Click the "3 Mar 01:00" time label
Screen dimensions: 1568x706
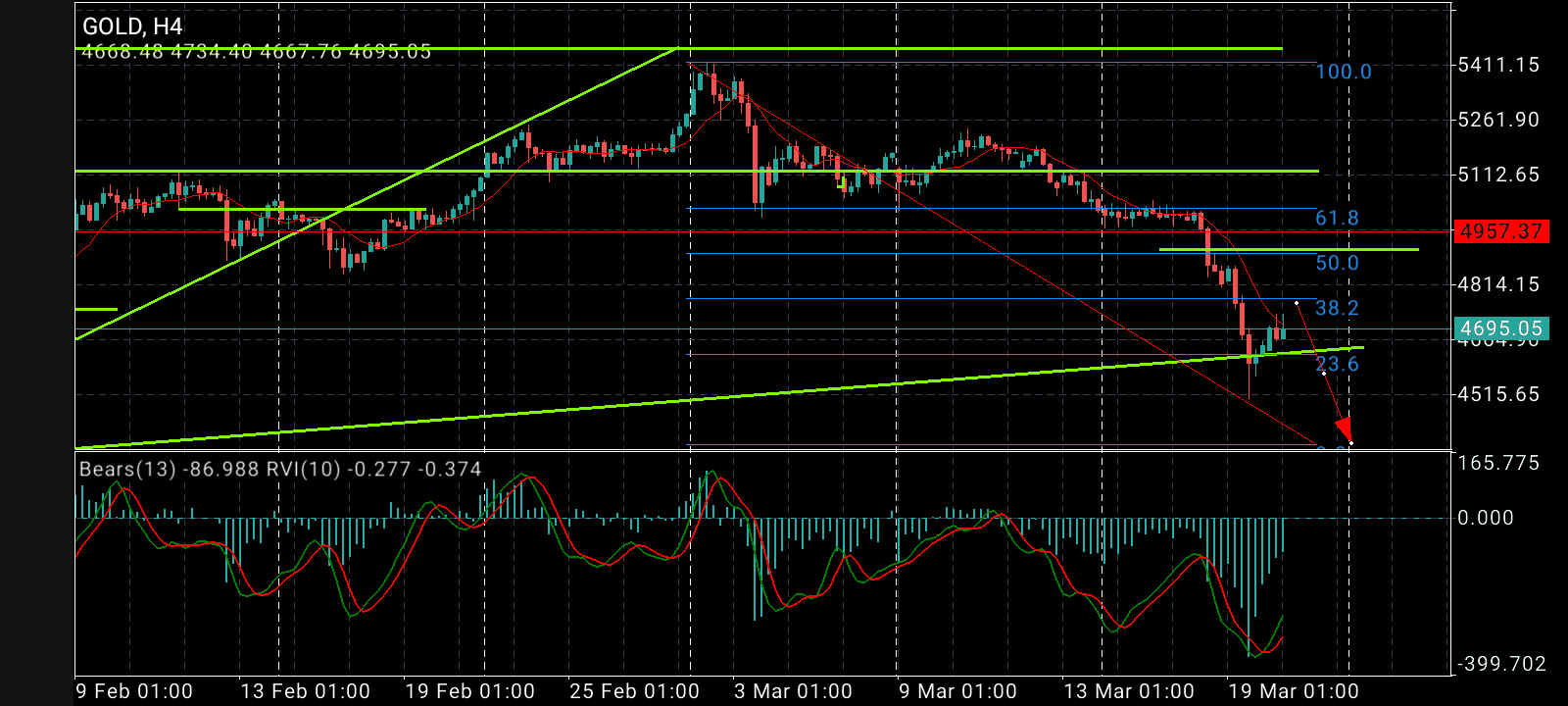[x=793, y=691]
